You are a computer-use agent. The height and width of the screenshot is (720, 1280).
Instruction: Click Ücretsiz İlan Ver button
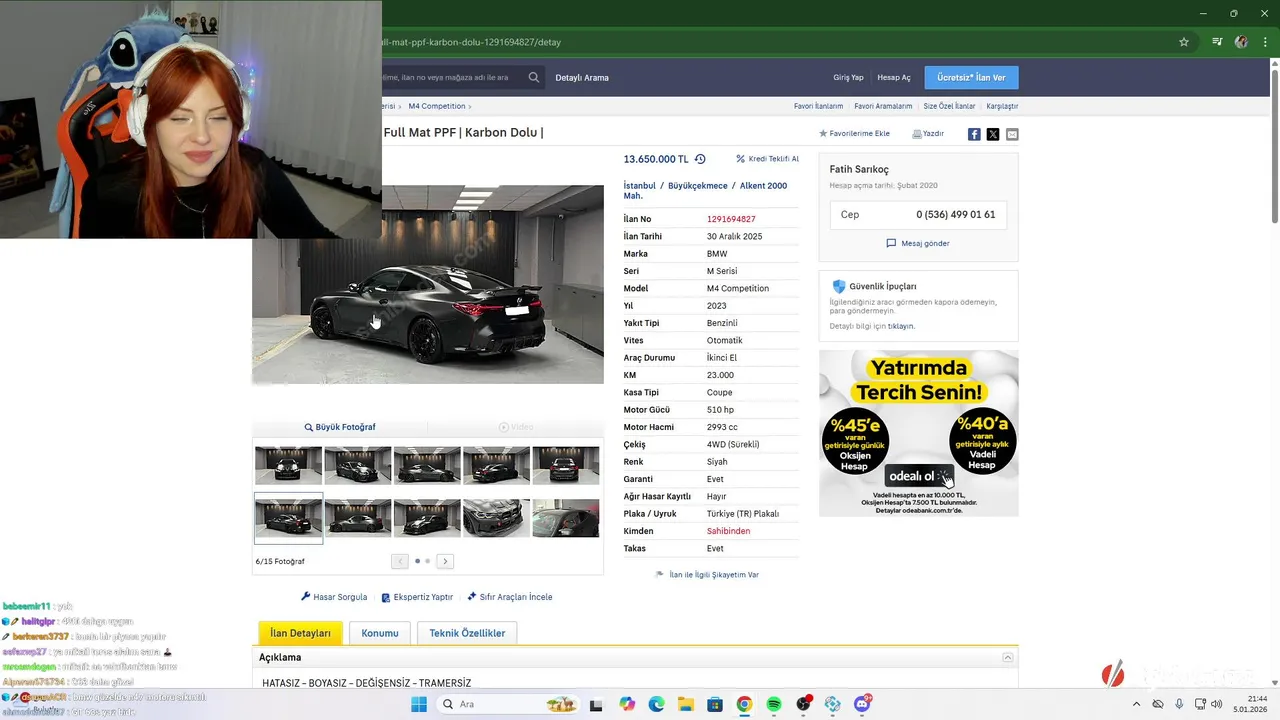[971, 77]
